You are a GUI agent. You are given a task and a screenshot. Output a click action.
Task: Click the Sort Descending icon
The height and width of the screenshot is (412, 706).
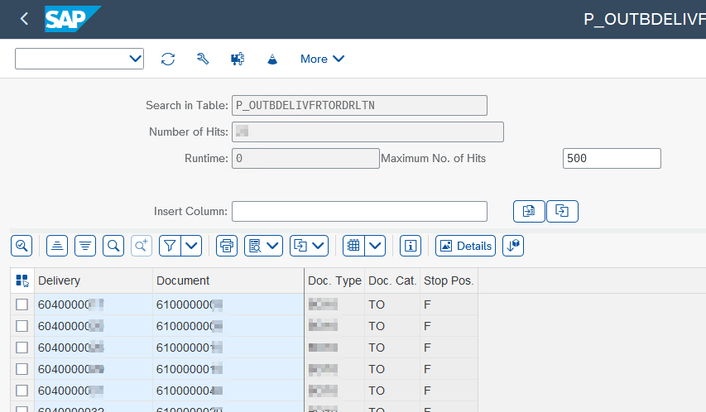click(85, 245)
